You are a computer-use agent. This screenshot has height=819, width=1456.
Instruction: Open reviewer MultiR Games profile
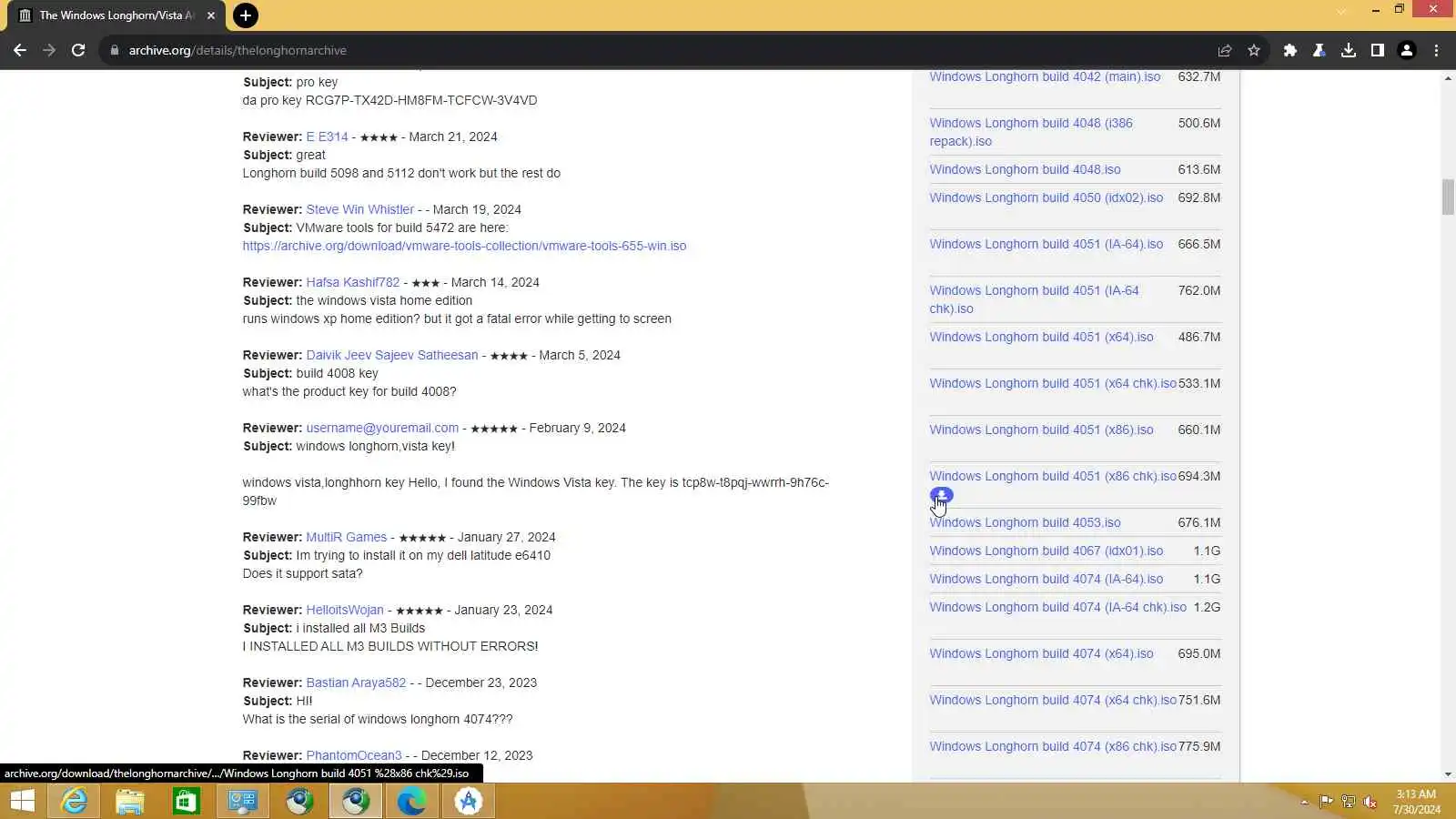point(346,537)
